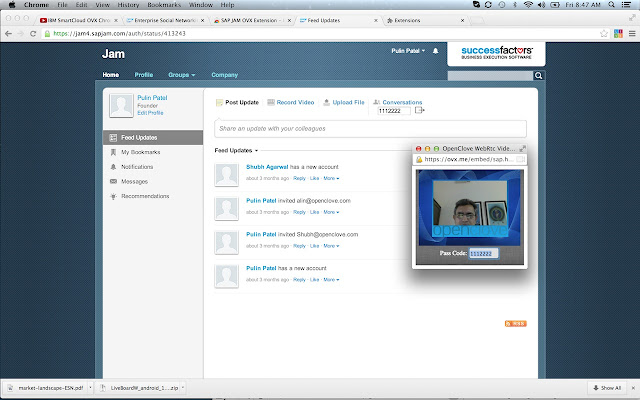Open options arrow for the LiveBoard android zip download
The image size is (640, 400).
click(182, 388)
